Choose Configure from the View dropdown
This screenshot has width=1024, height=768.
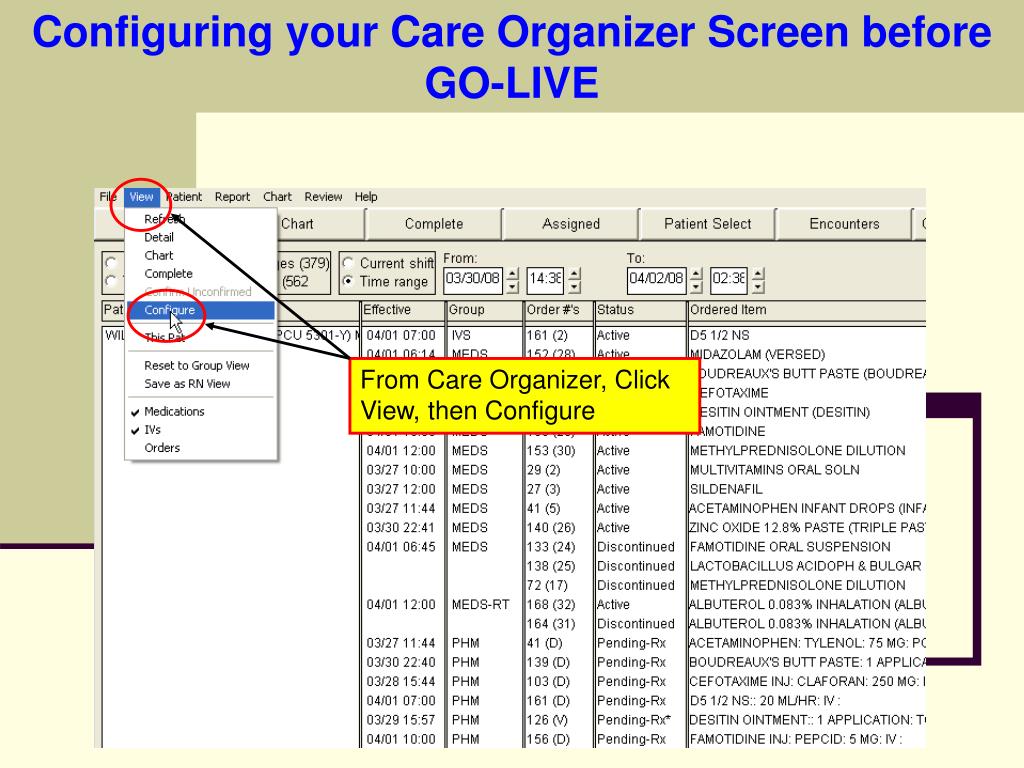200,310
